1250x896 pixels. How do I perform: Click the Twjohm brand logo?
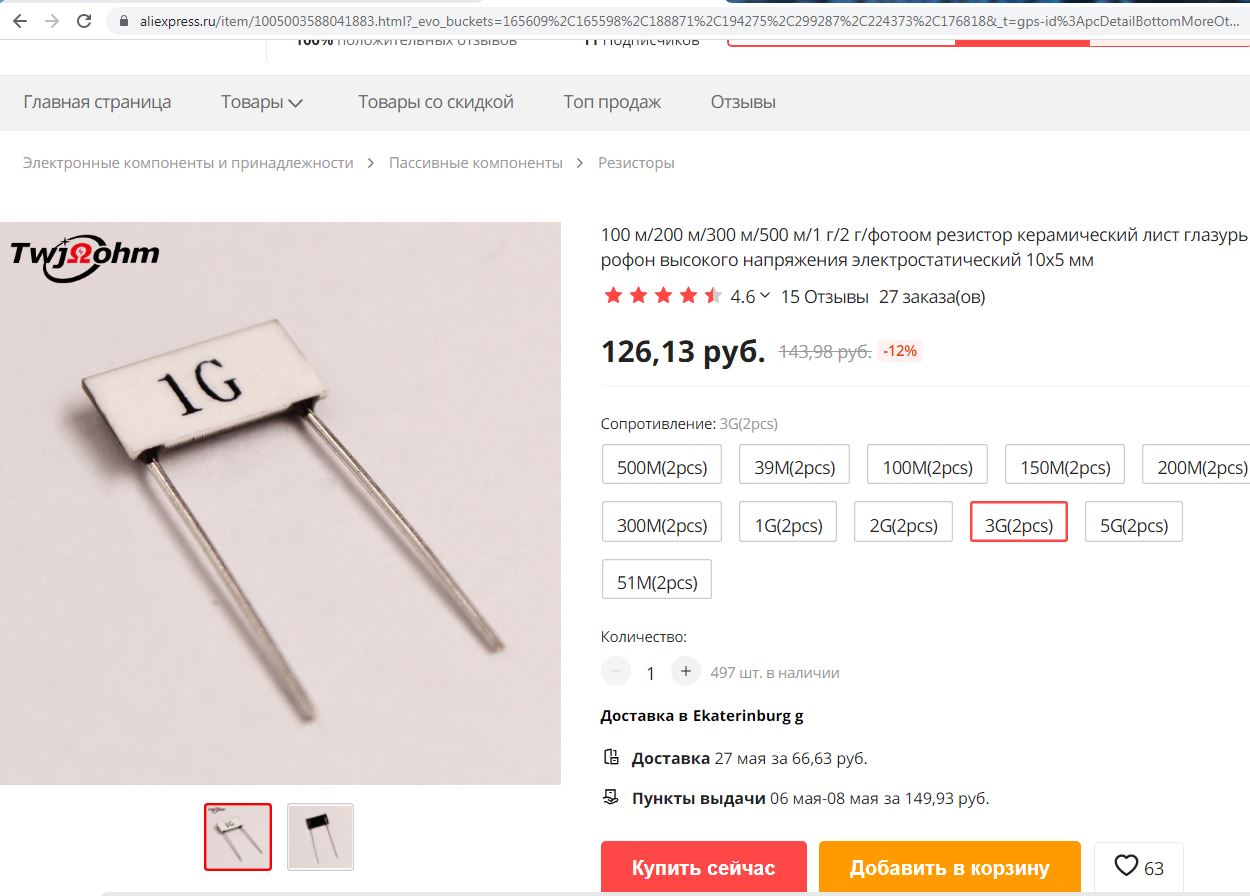click(x=85, y=253)
